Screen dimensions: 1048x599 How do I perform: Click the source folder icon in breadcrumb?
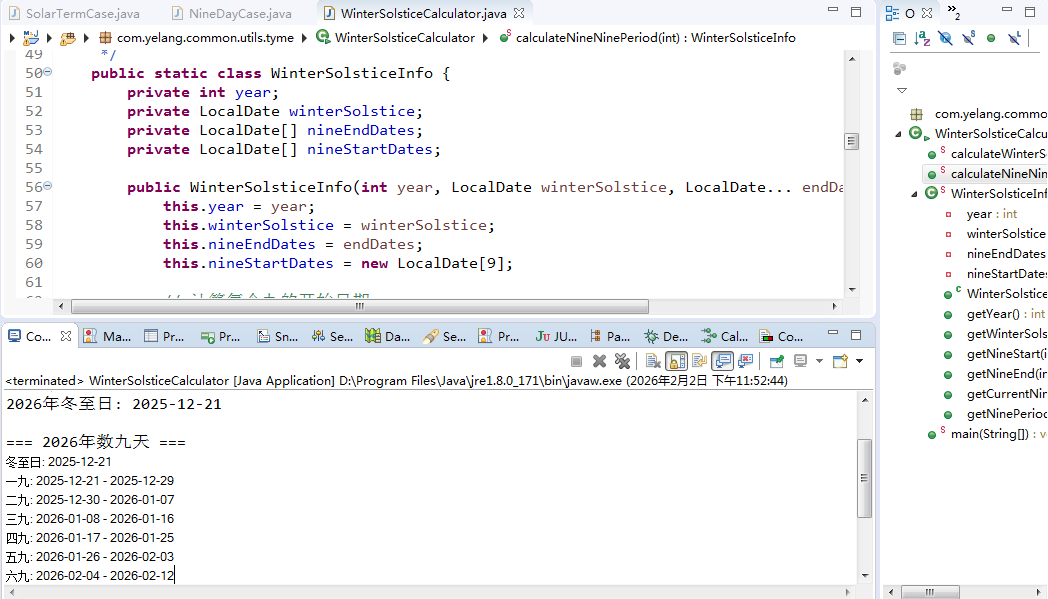click(x=68, y=38)
